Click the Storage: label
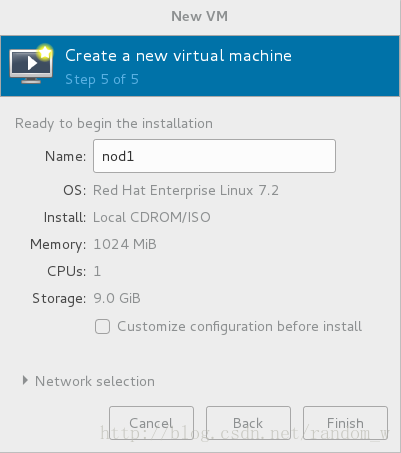Image resolution: width=401 pixels, height=453 pixels. (x=59, y=299)
